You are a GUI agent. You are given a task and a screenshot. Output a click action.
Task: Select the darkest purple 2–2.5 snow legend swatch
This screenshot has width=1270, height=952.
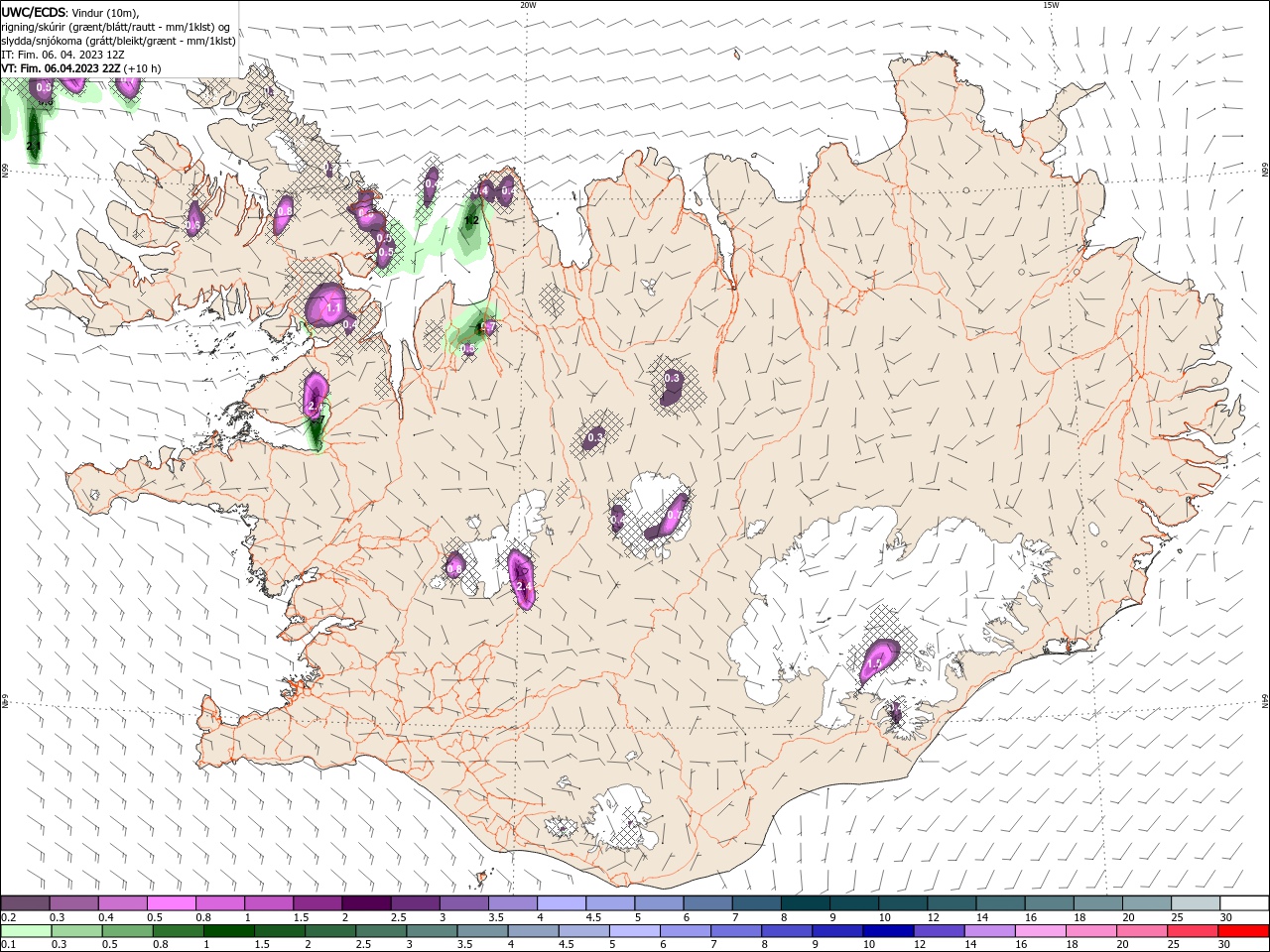coord(366,903)
